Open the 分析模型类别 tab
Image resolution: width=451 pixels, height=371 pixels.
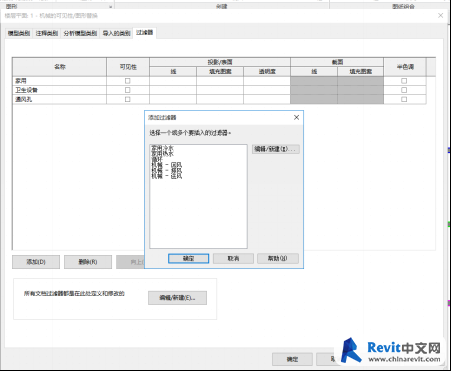click(x=80, y=33)
